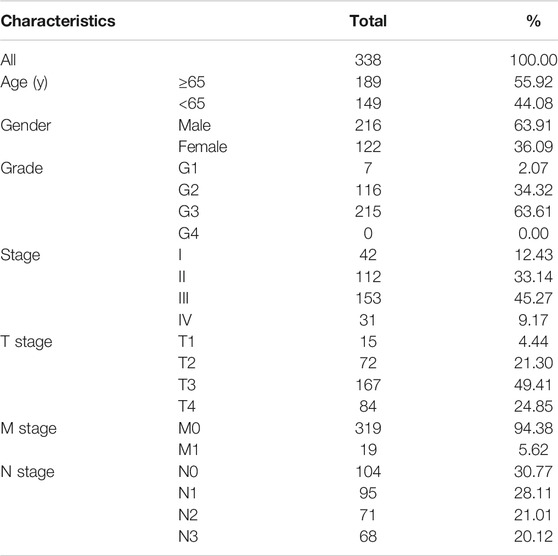Click the M1 subcategory cell

(x=189, y=450)
